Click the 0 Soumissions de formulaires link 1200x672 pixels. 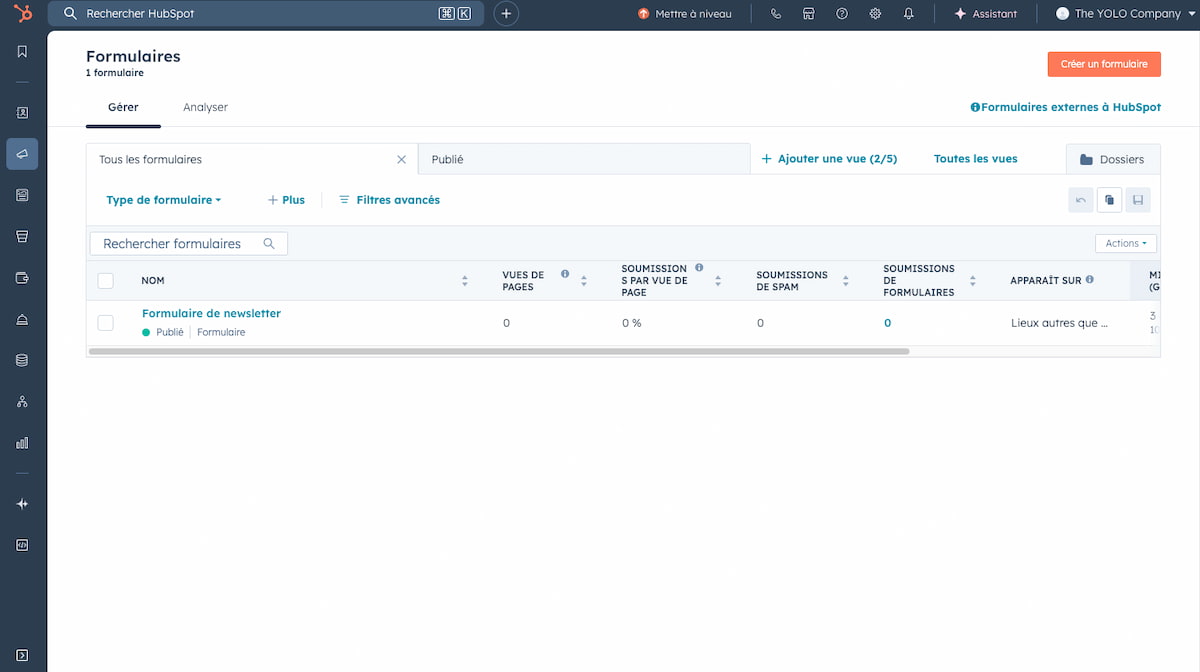(887, 323)
